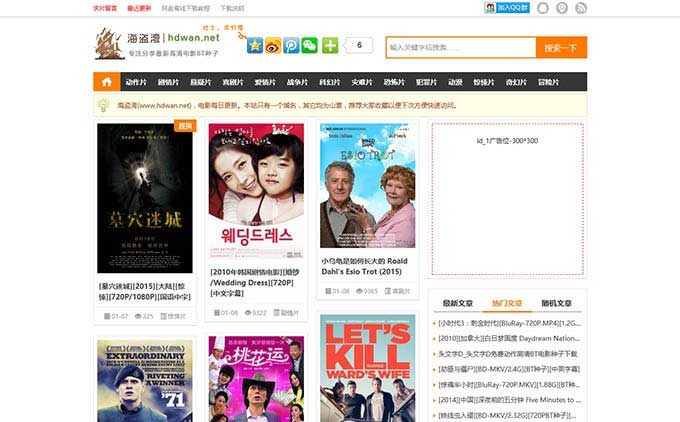Image resolution: width=680 pixels, height=422 pixels.
Task: Share to Tencent Weibo blue icon
Action: (291, 46)
